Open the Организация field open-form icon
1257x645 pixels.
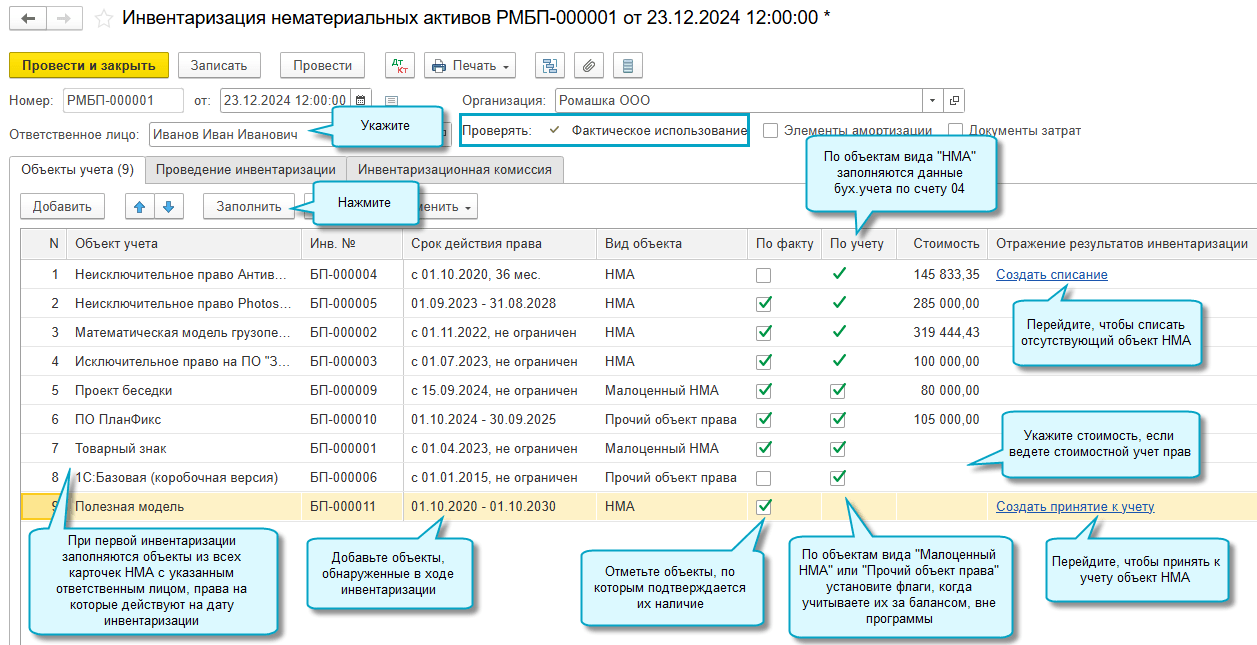[x=954, y=100]
